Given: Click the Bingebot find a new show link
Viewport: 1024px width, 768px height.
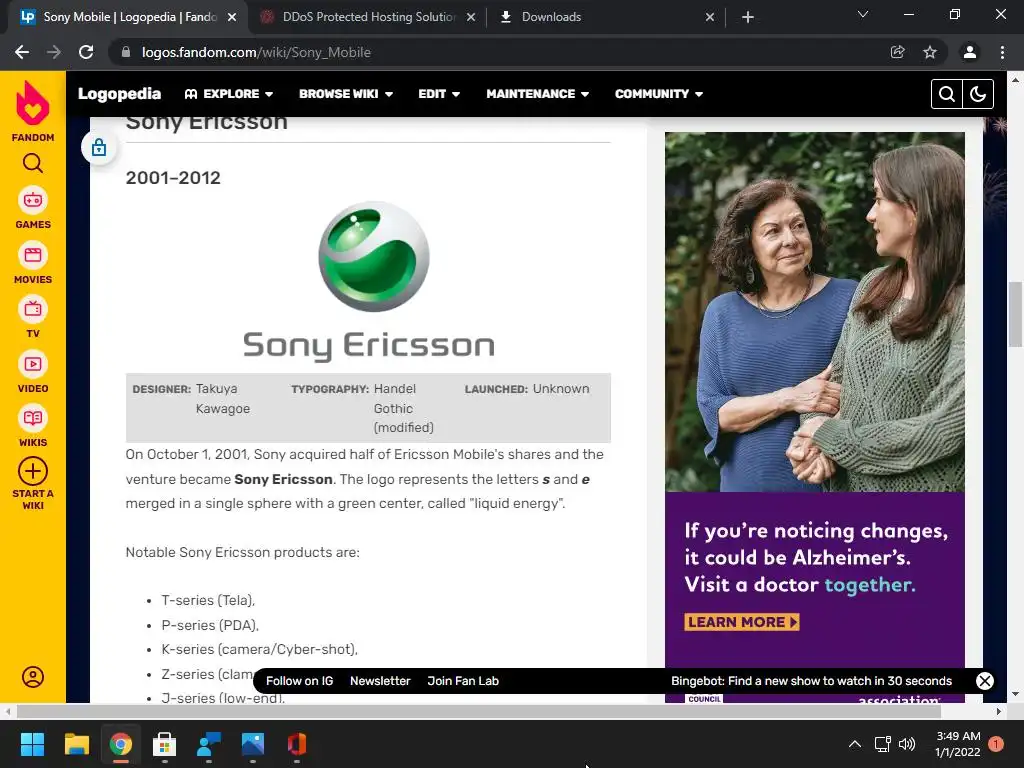Looking at the screenshot, I should (x=812, y=681).
